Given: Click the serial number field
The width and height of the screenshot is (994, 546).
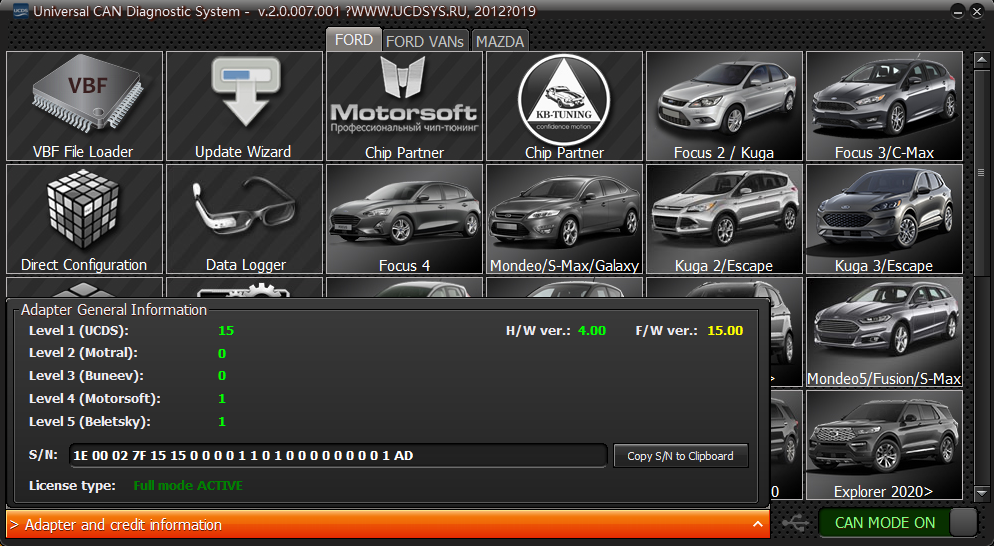Looking at the screenshot, I should (x=338, y=455).
